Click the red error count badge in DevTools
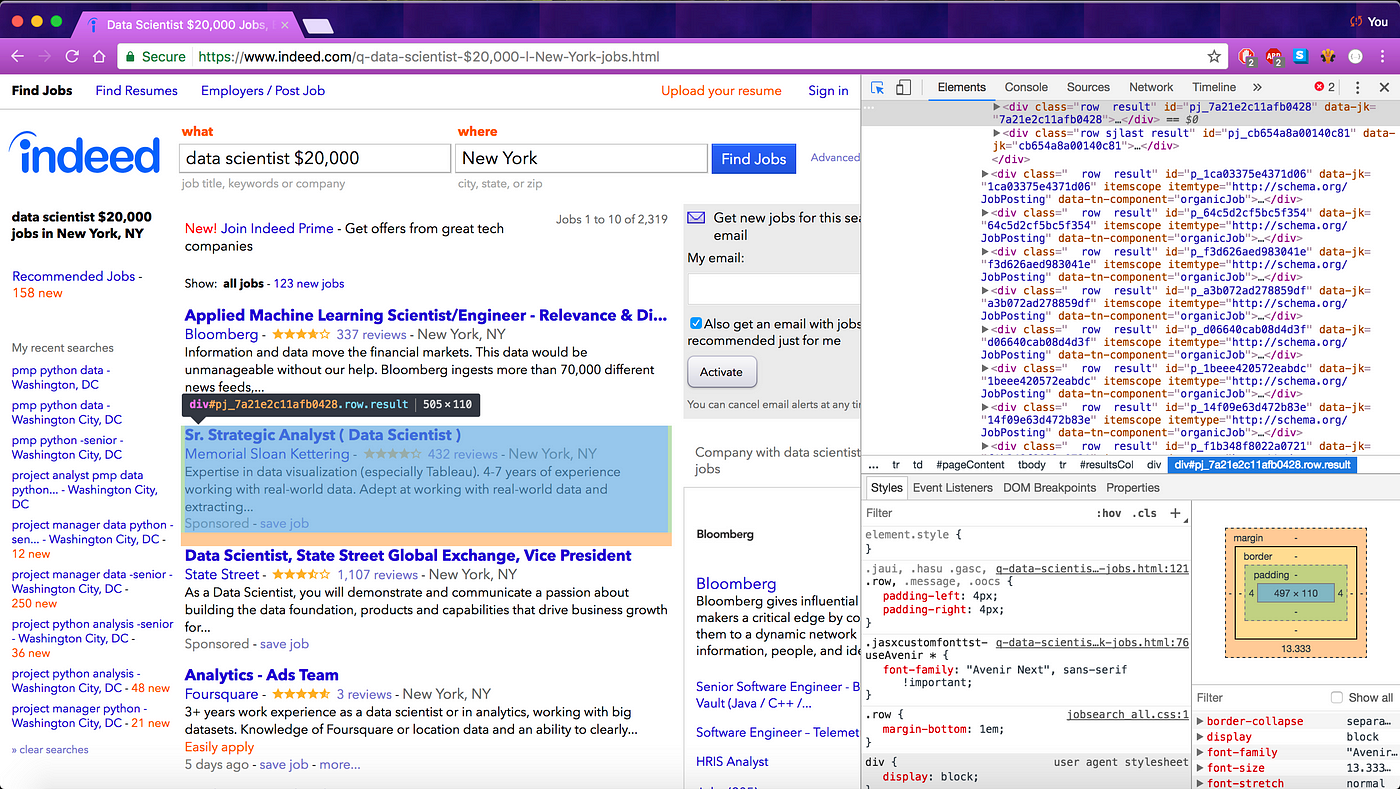1400x789 pixels. (1325, 87)
